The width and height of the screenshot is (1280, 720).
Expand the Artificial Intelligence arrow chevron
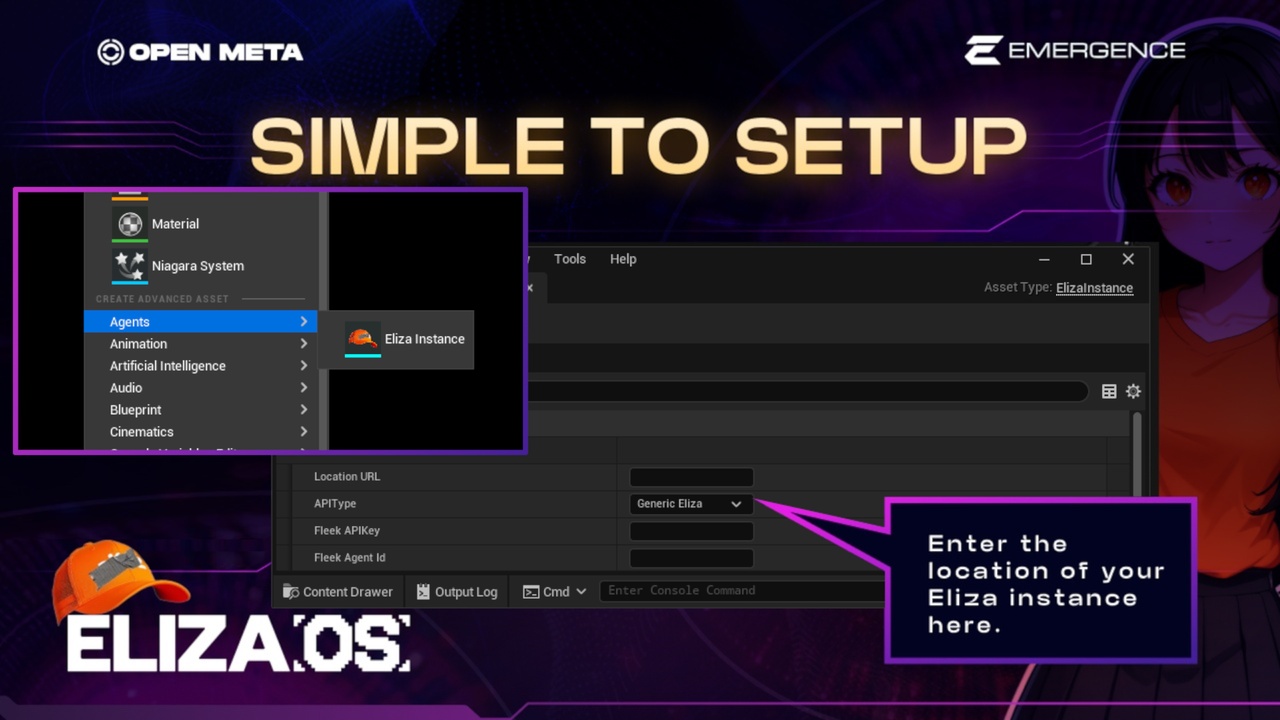point(304,366)
